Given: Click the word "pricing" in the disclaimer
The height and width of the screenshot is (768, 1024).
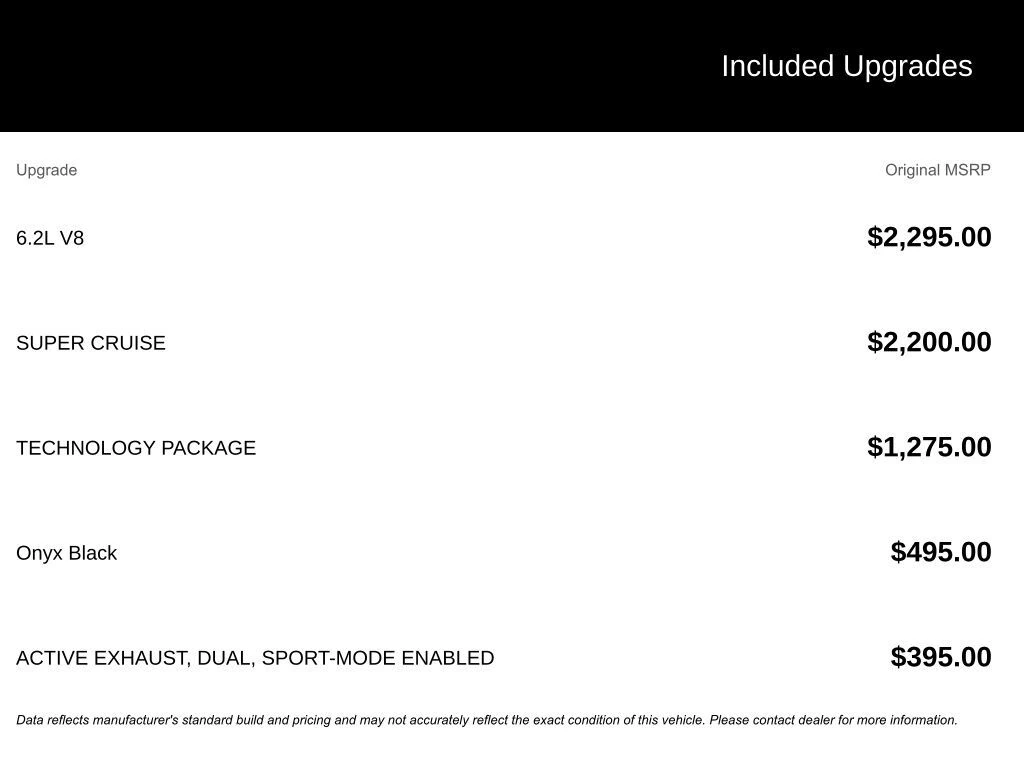Looking at the screenshot, I should tap(312, 720).
